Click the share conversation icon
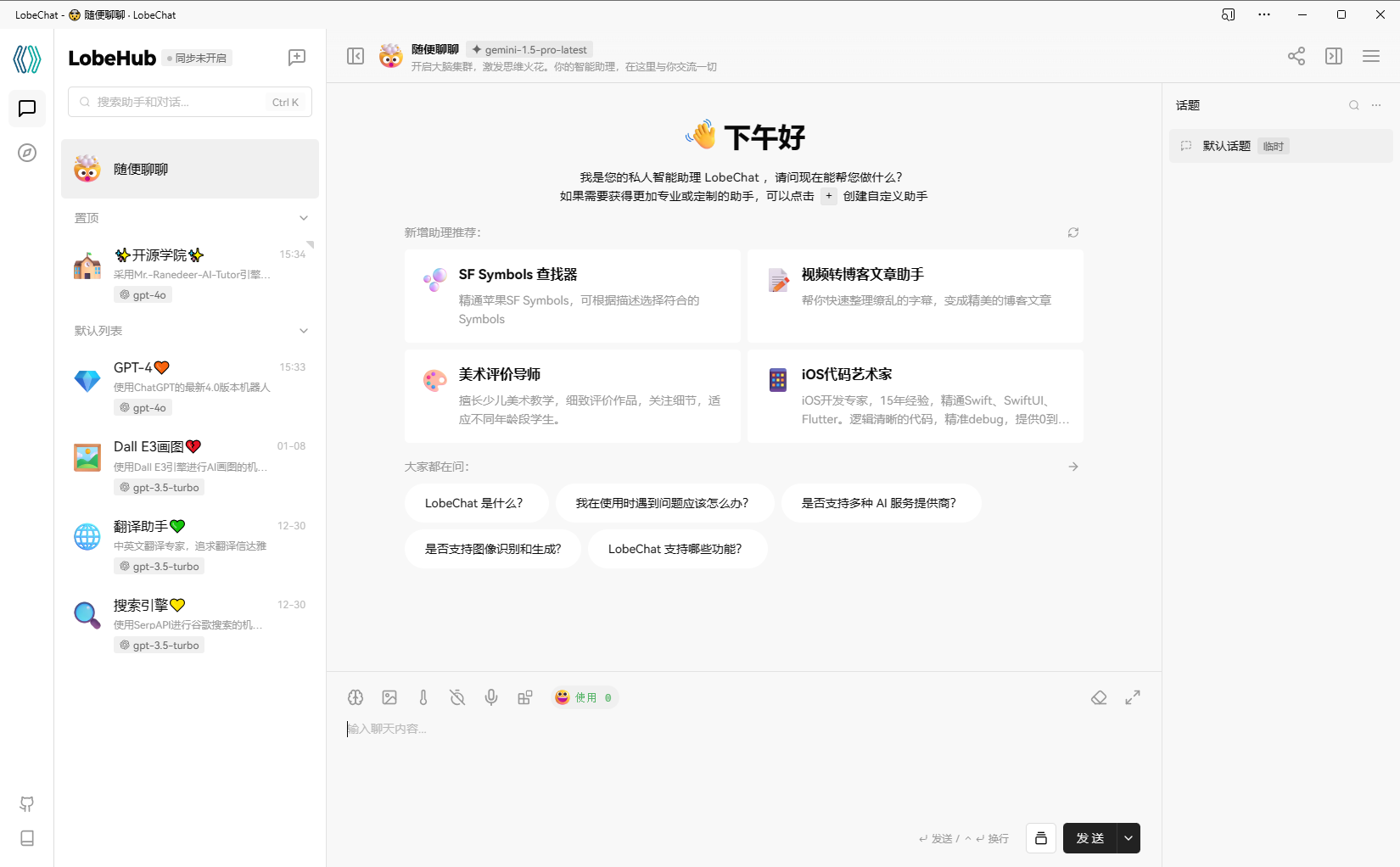Image resolution: width=1400 pixels, height=867 pixels. click(x=1296, y=56)
